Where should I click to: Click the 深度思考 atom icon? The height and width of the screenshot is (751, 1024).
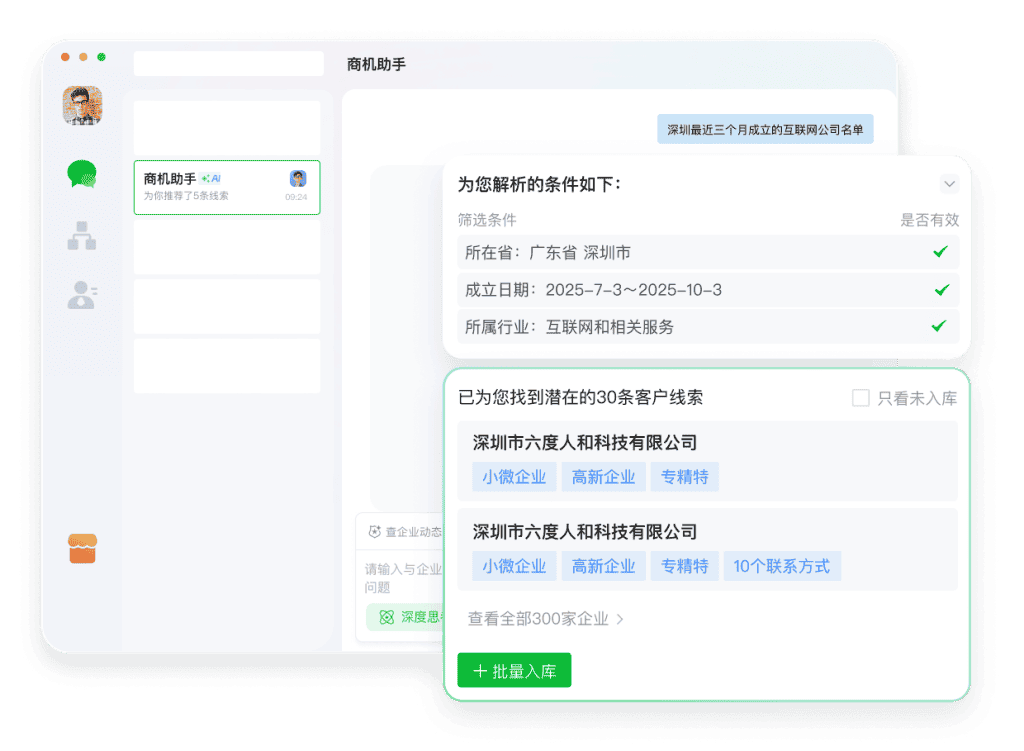point(386,617)
